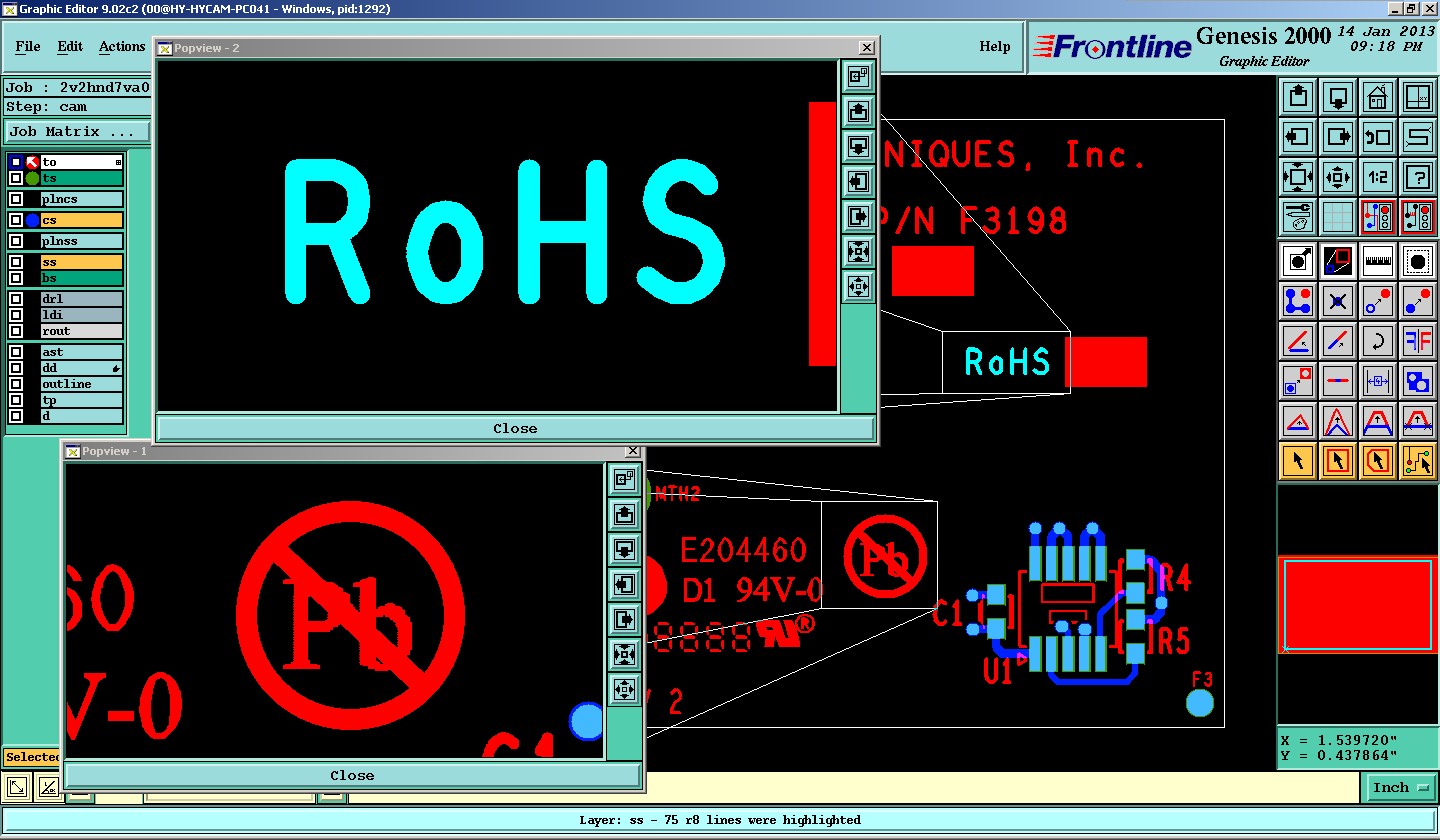The width and height of the screenshot is (1440, 840).
Task: Click the red overview thumbnail panel
Action: coord(1358,605)
